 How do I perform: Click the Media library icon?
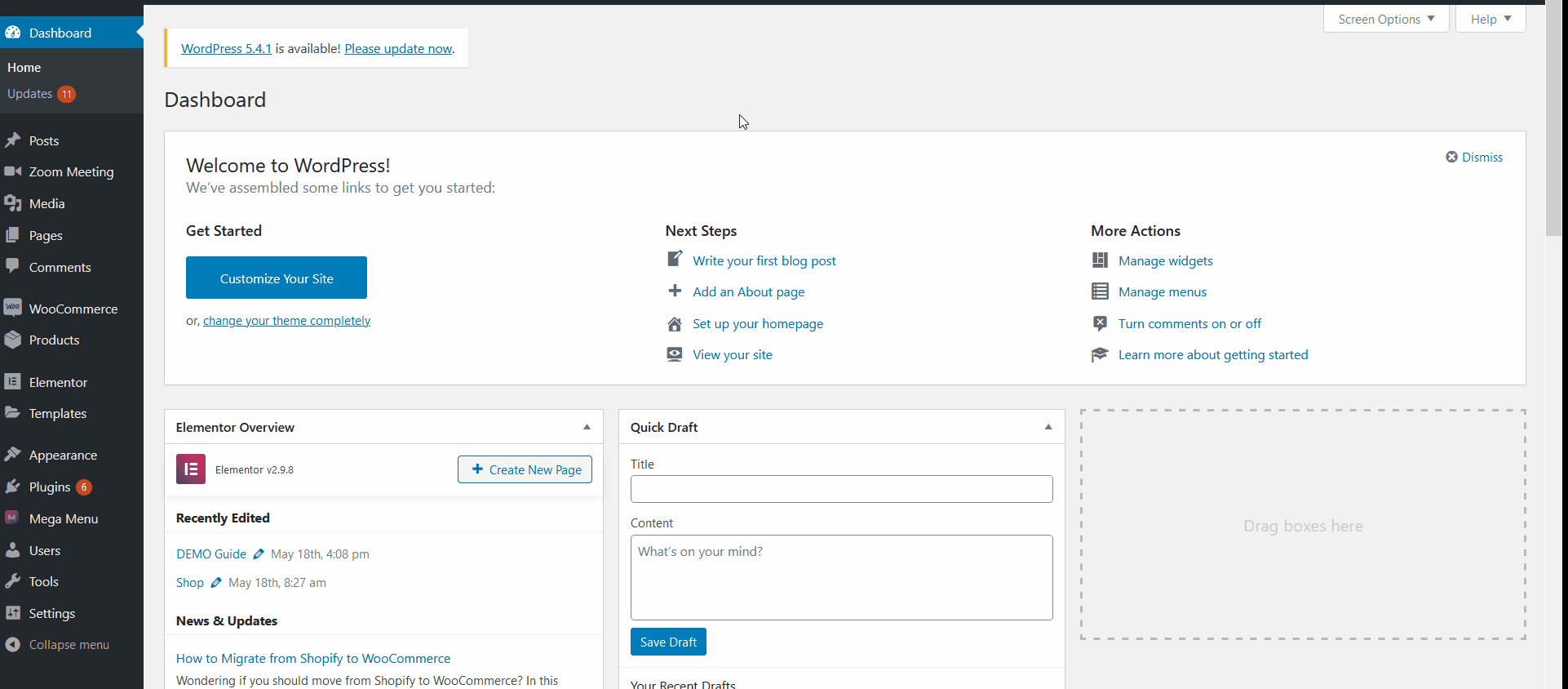coord(13,203)
